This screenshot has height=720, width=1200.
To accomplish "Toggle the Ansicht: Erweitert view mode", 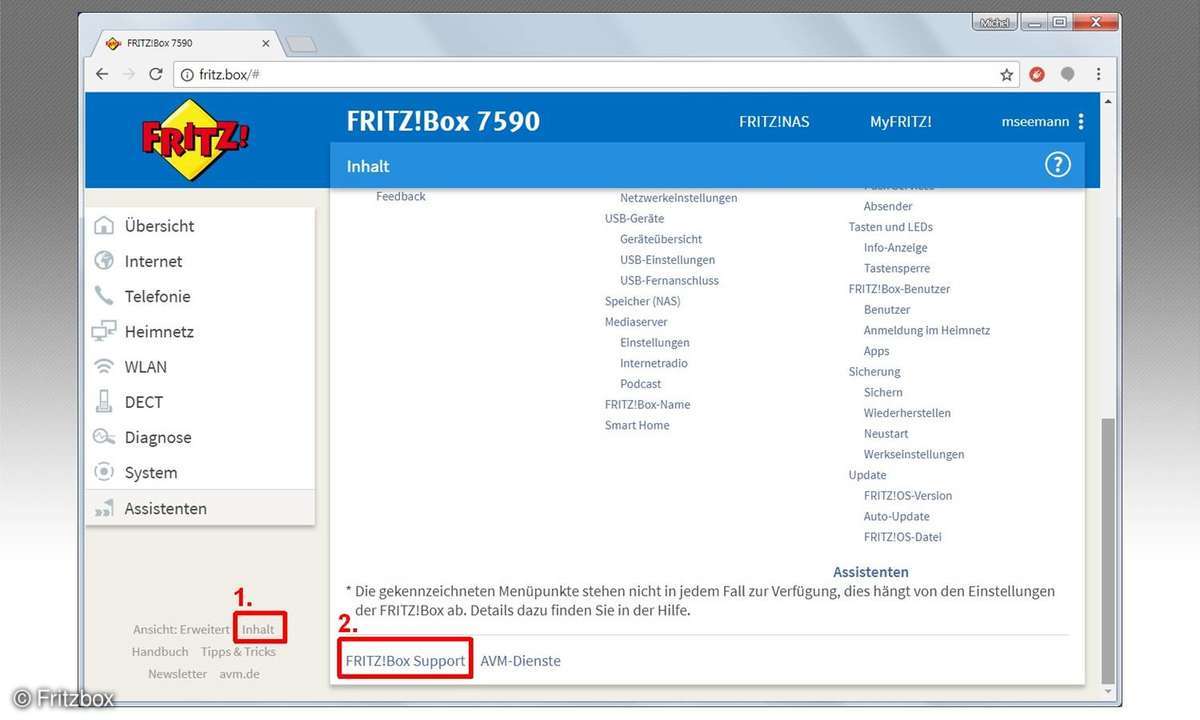I will tap(181, 630).
